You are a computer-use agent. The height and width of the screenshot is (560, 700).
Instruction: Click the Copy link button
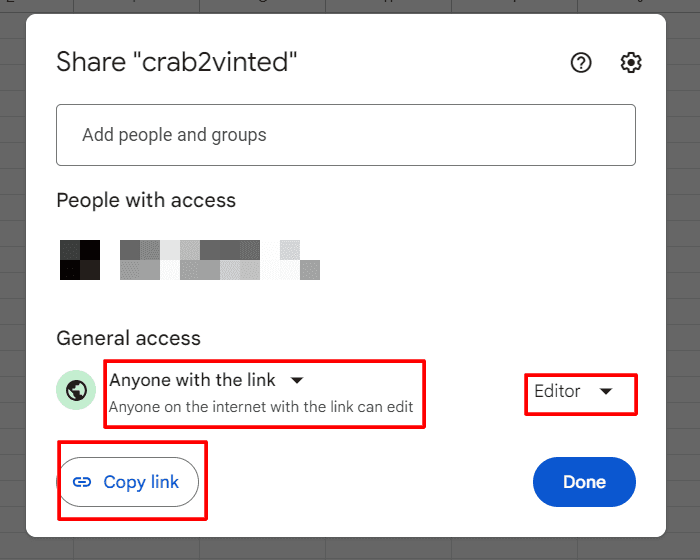click(128, 482)
